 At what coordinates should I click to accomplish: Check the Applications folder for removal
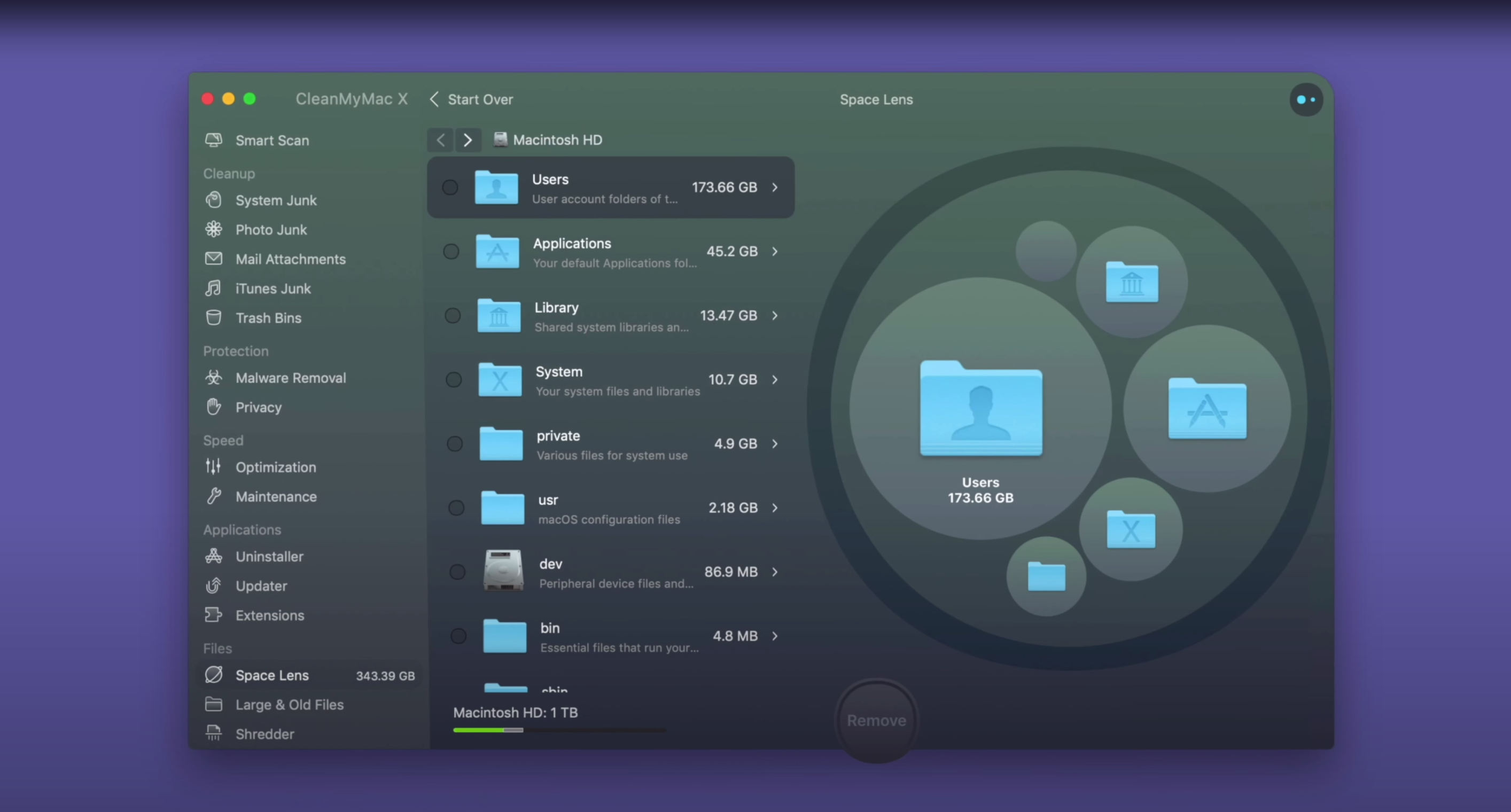tap(450, 251)
